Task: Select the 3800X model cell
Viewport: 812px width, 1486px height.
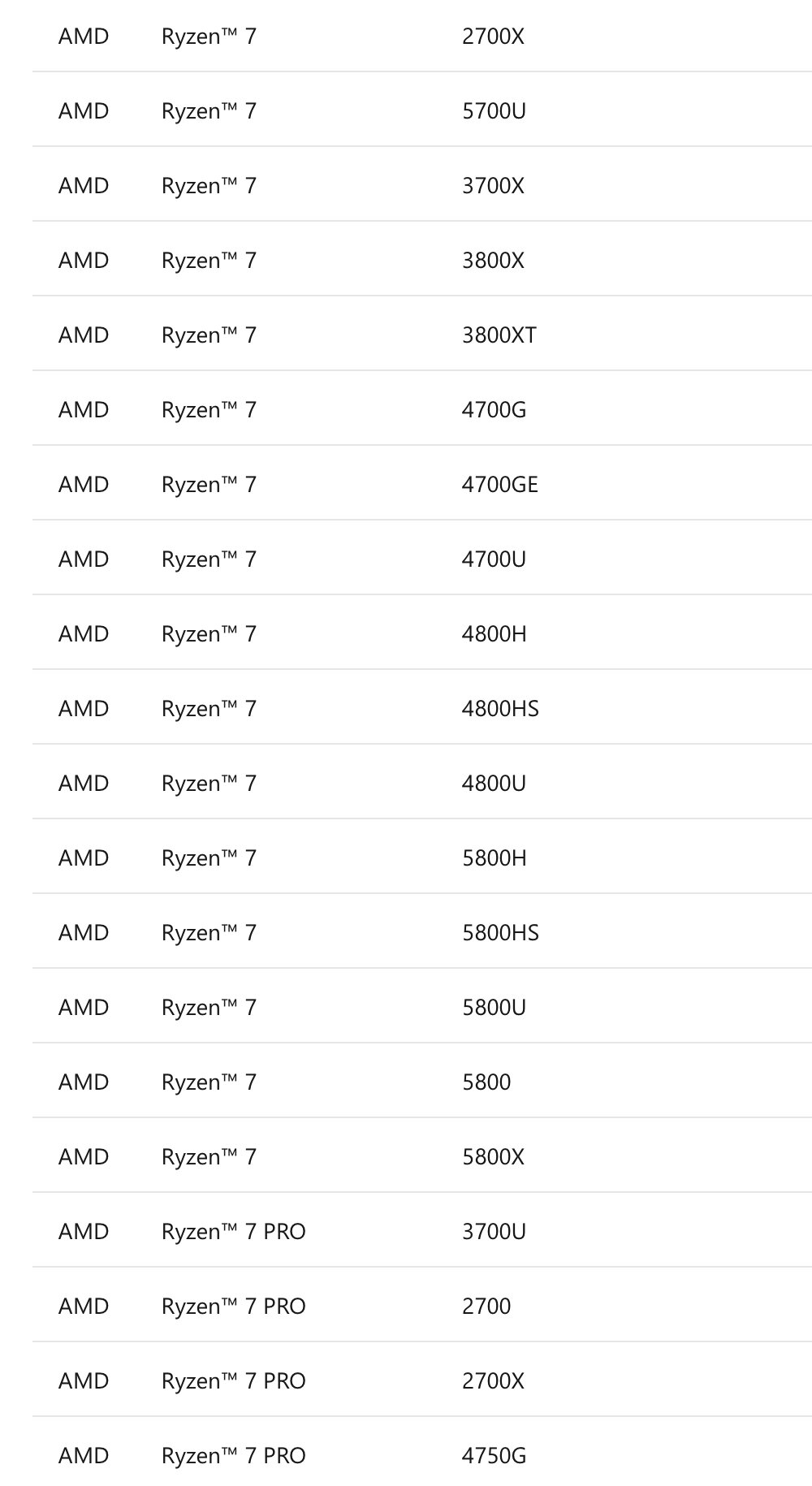Action: click(493, 261)
